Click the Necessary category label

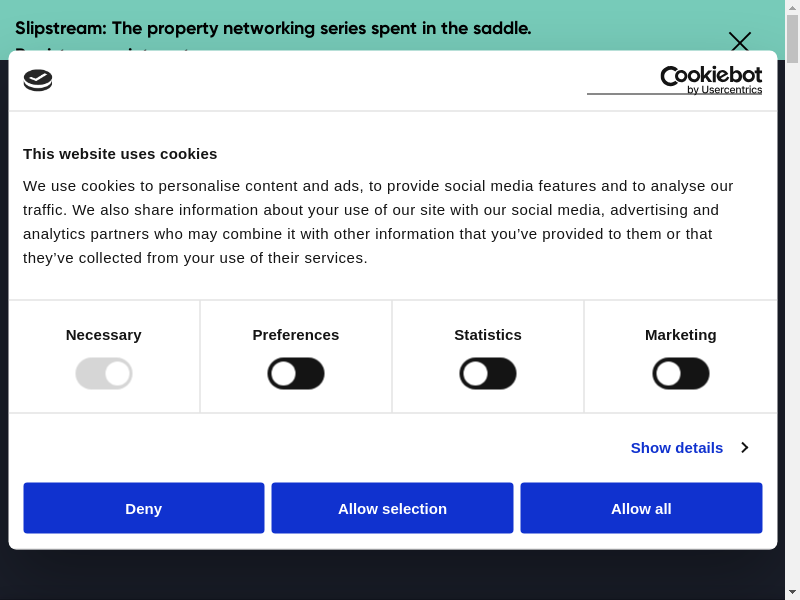click(x=104, y=335)
